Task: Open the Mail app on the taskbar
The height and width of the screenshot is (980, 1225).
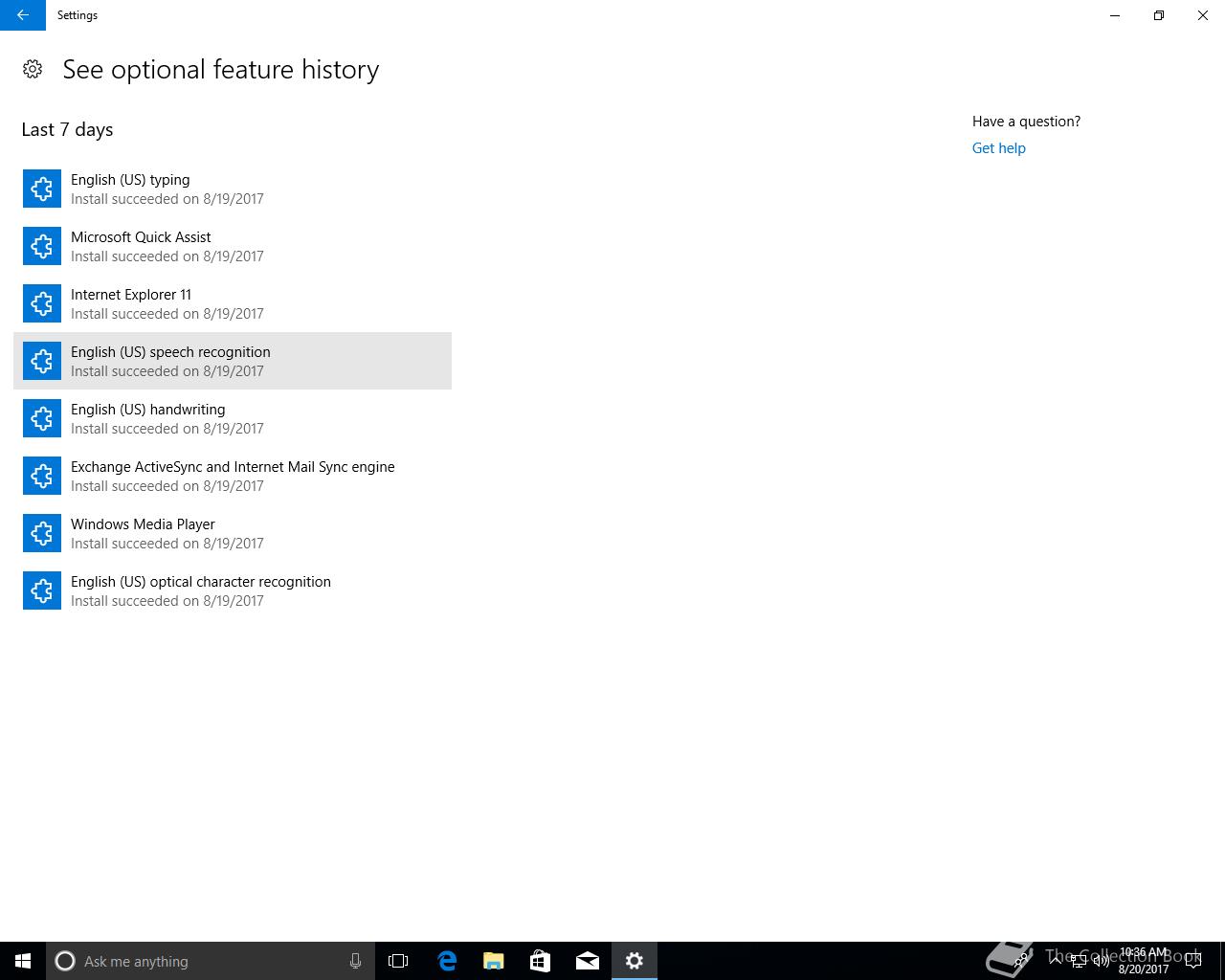Action: (588, 961)
